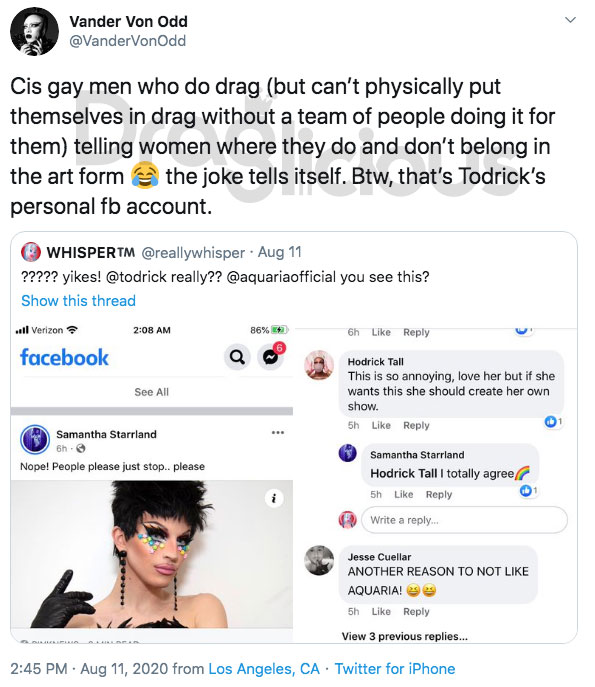Open Facebook Messenger icon with badge
The height and width of the screenshot is (687, 595).
271,357
